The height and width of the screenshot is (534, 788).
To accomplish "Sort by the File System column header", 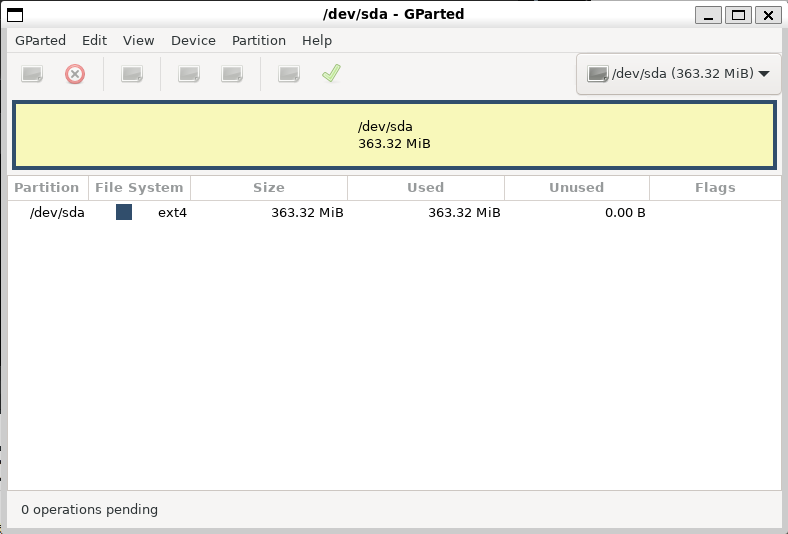I will [x=139, y=188].
